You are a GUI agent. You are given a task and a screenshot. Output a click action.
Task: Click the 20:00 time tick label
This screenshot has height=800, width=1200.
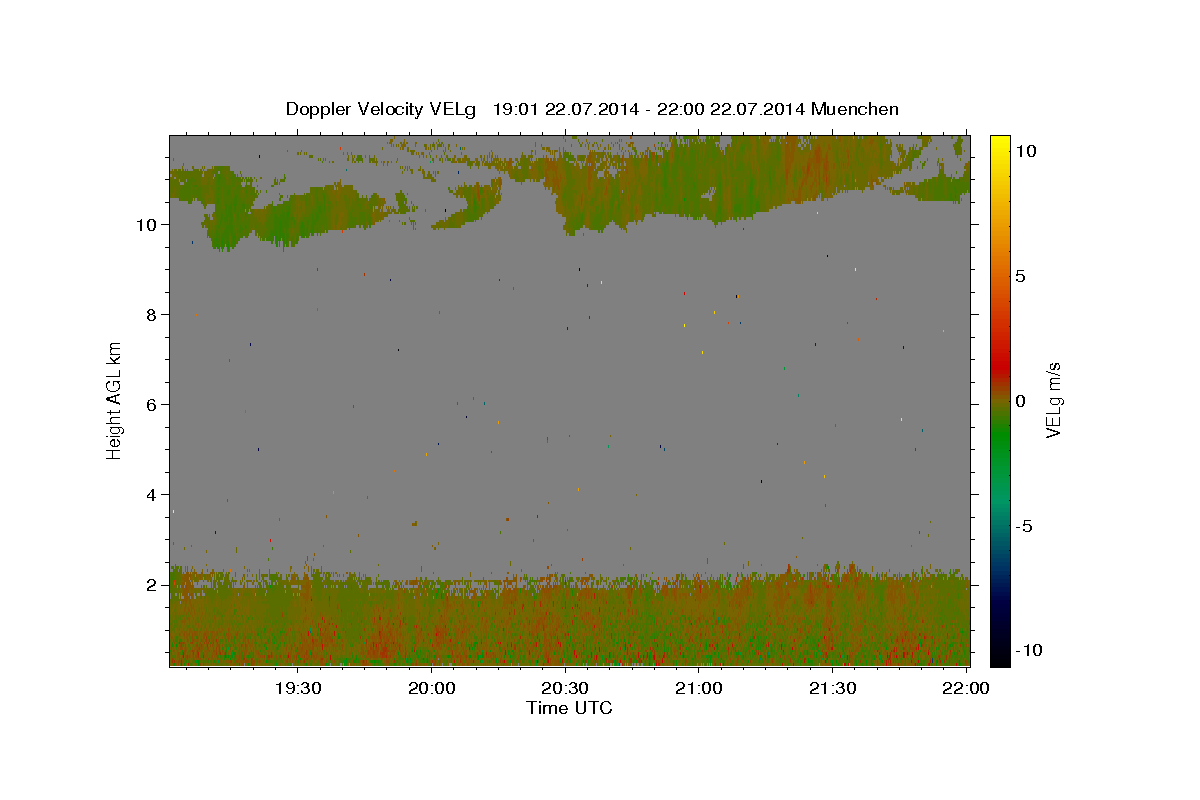[x=431, y=688]
